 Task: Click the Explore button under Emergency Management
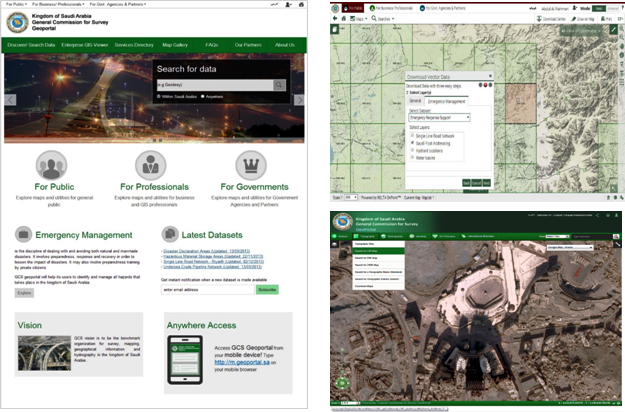24,293
